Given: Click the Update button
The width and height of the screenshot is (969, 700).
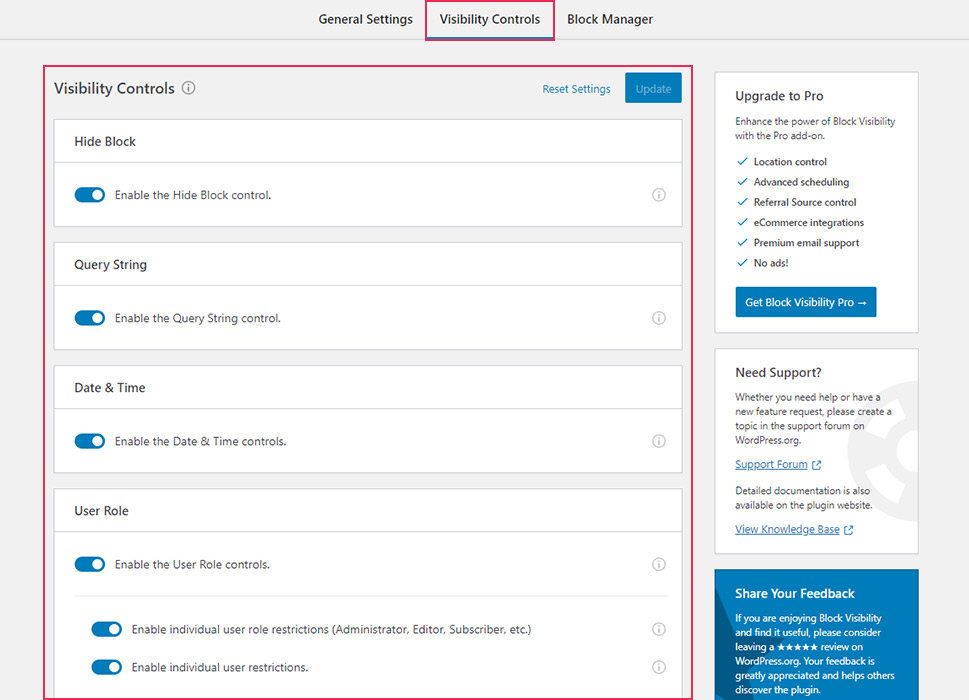Looking at the screenshot, I should coord(653,88).
